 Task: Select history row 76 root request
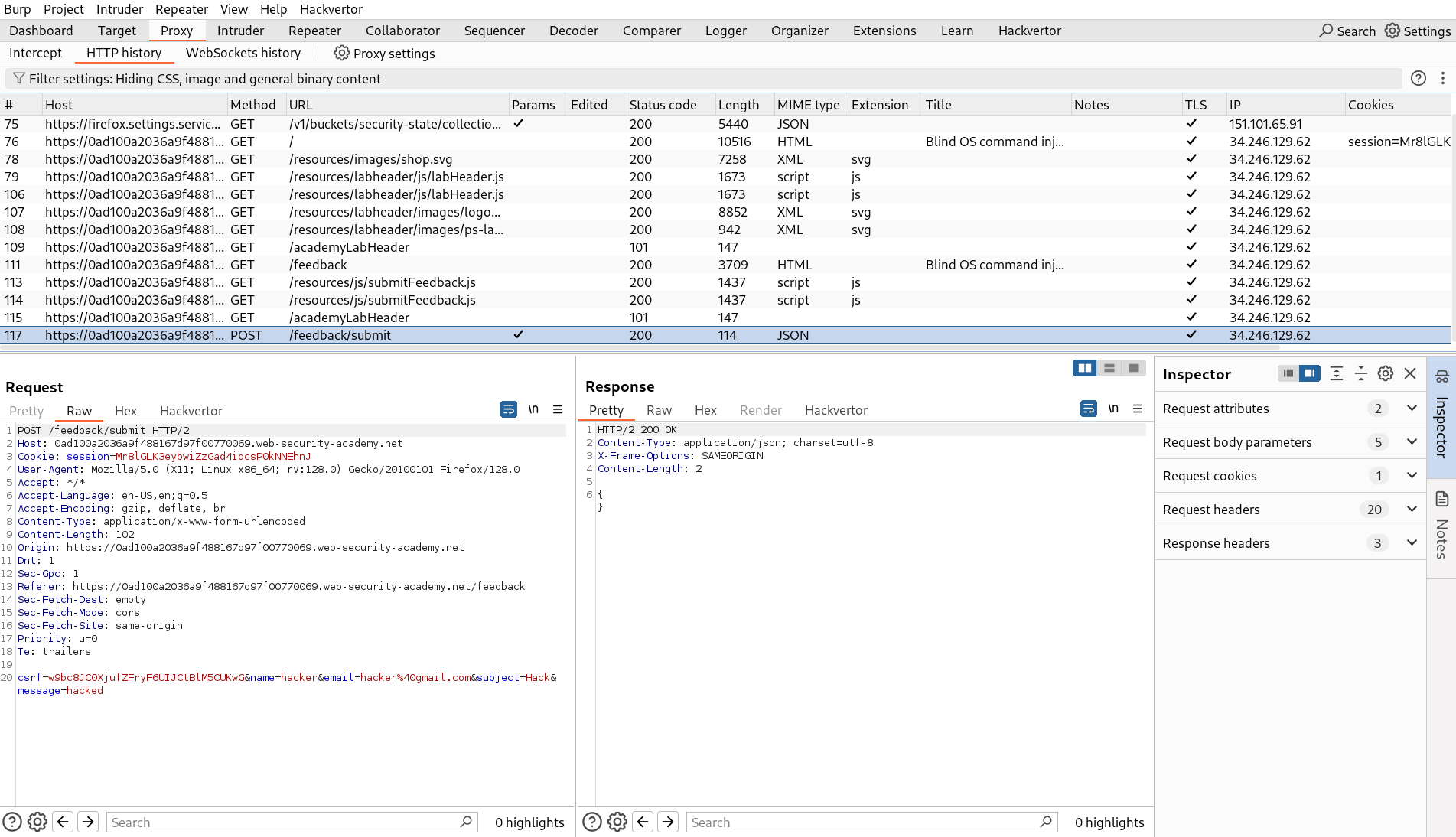[x=725, y=142]
